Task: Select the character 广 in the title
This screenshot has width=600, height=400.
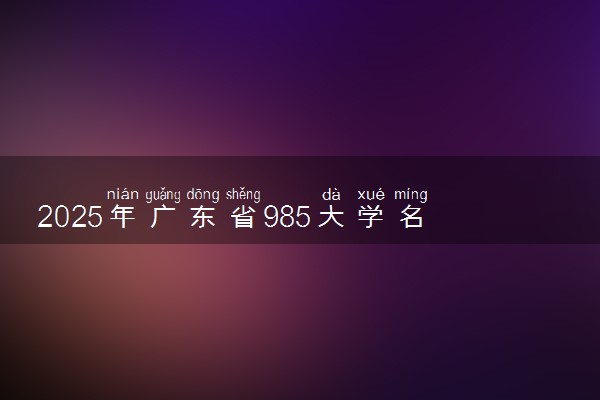Action: point(163,217)
